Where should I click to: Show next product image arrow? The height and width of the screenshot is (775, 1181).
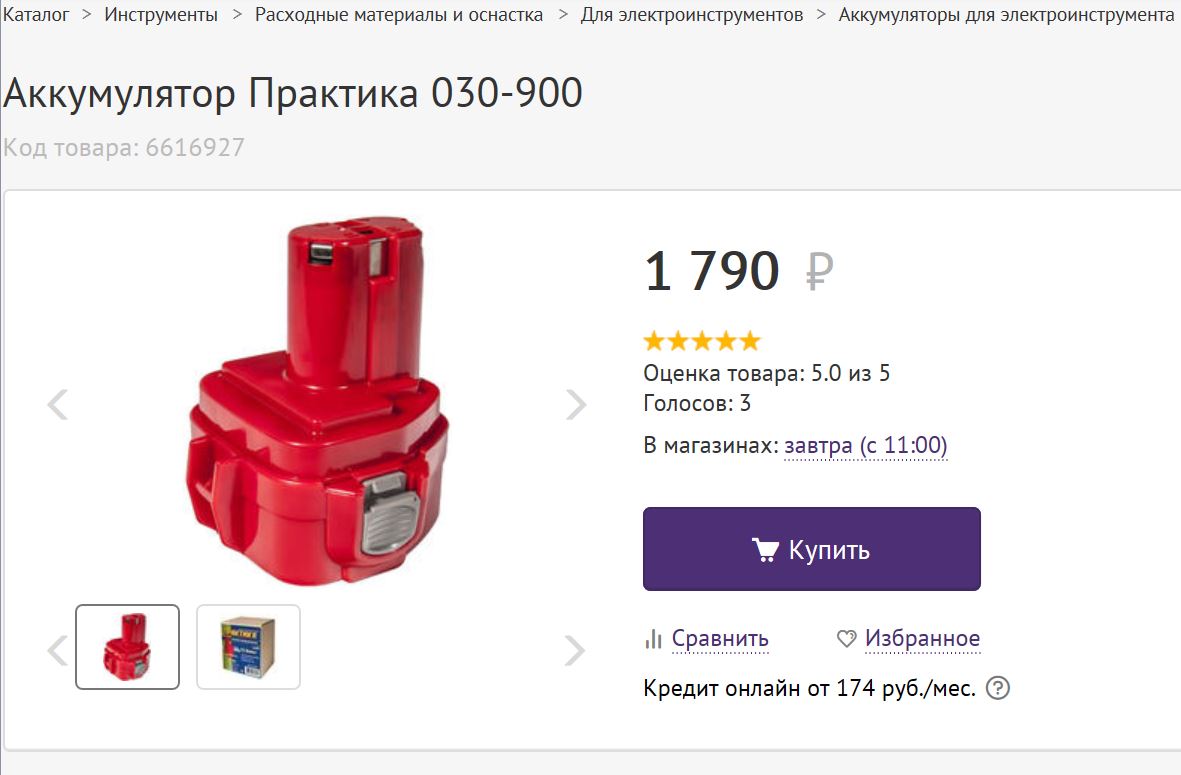pos(576,404)
